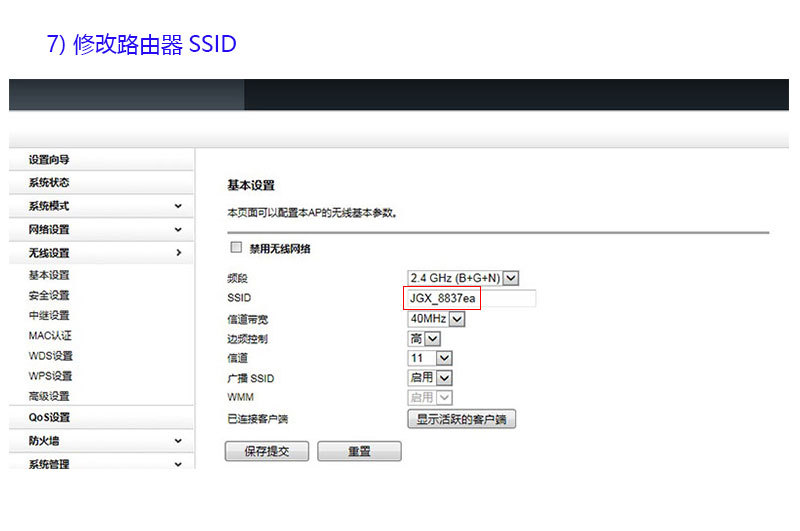Collapse the 无线设置 sidebar arrow
Viewport: 800px width, 531px height.
tap(178, 254)
